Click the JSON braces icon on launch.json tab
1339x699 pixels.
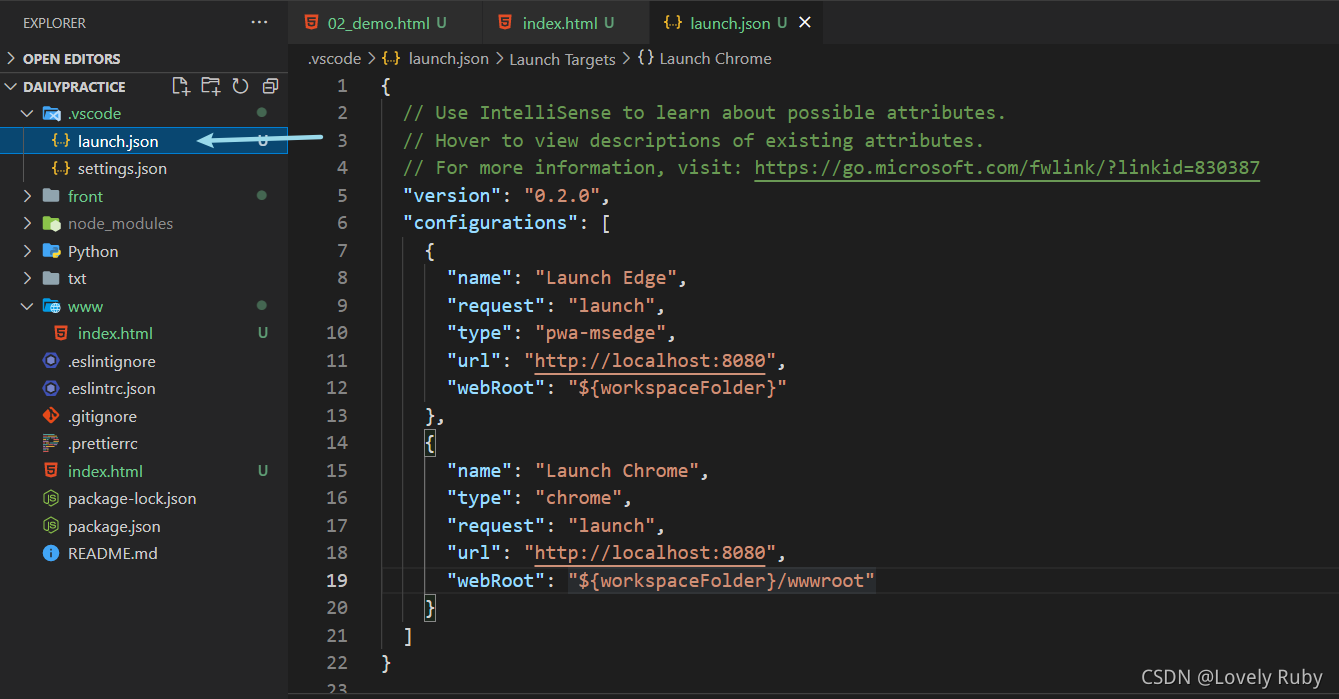pos(673,22)
